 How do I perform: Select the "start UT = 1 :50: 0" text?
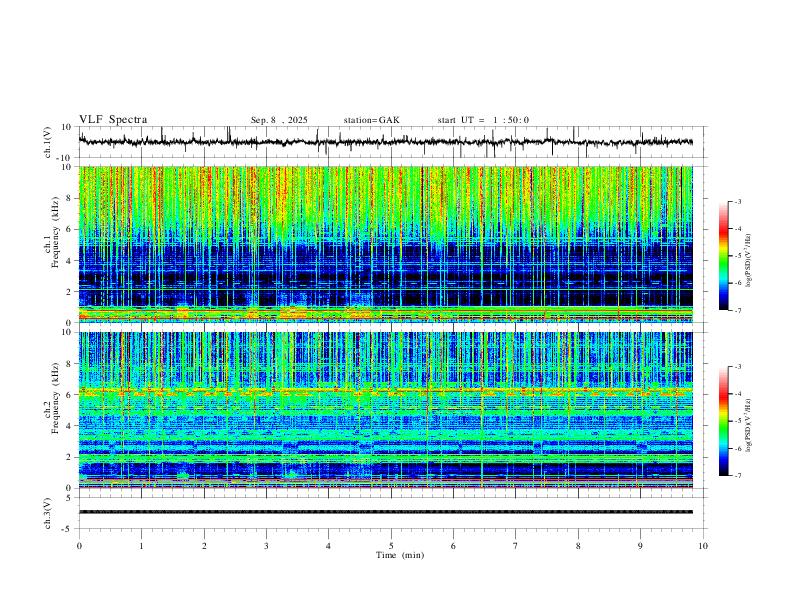click(x=483, y=120)
